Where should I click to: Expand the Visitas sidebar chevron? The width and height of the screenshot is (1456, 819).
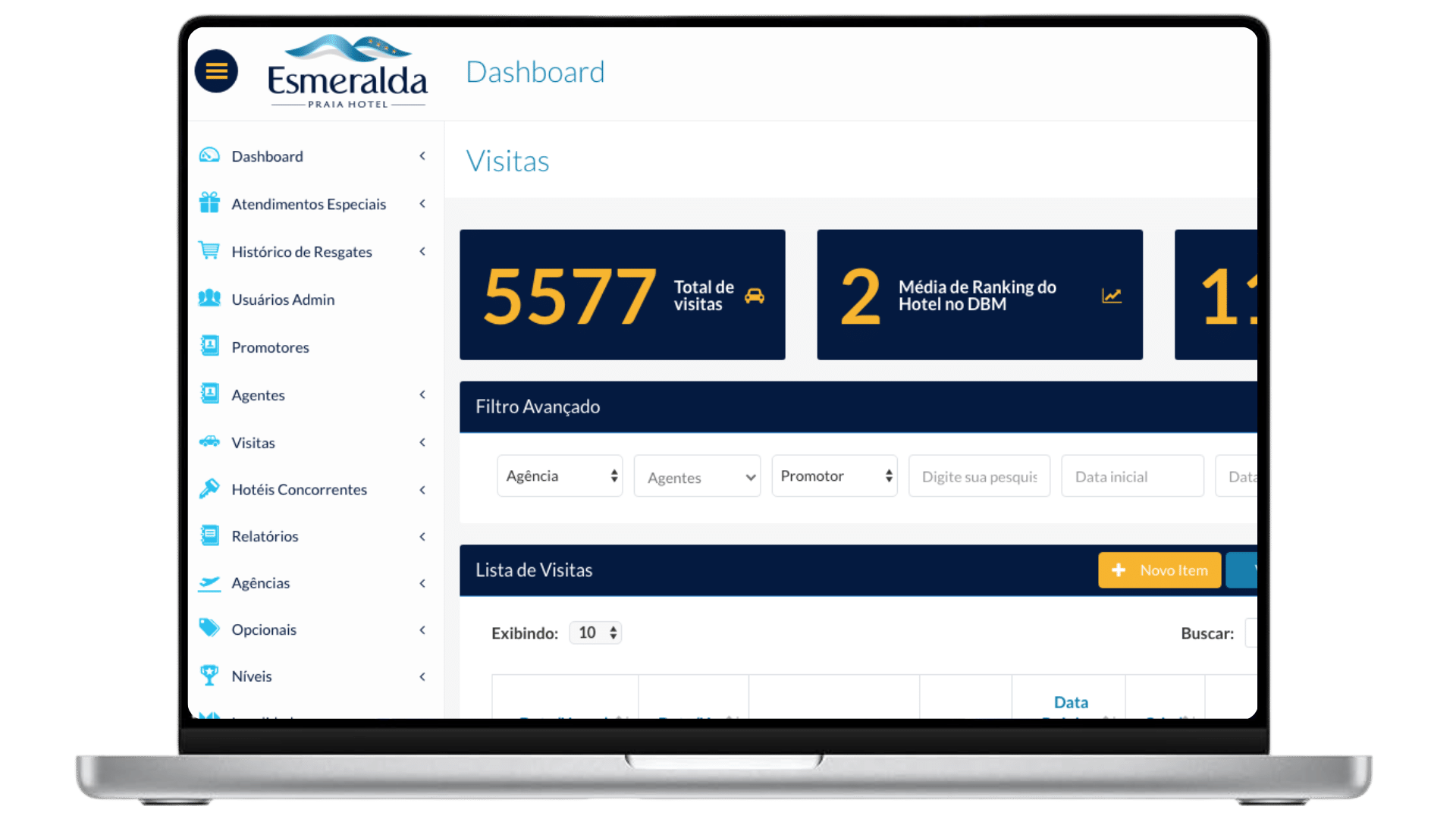point(422,443)
